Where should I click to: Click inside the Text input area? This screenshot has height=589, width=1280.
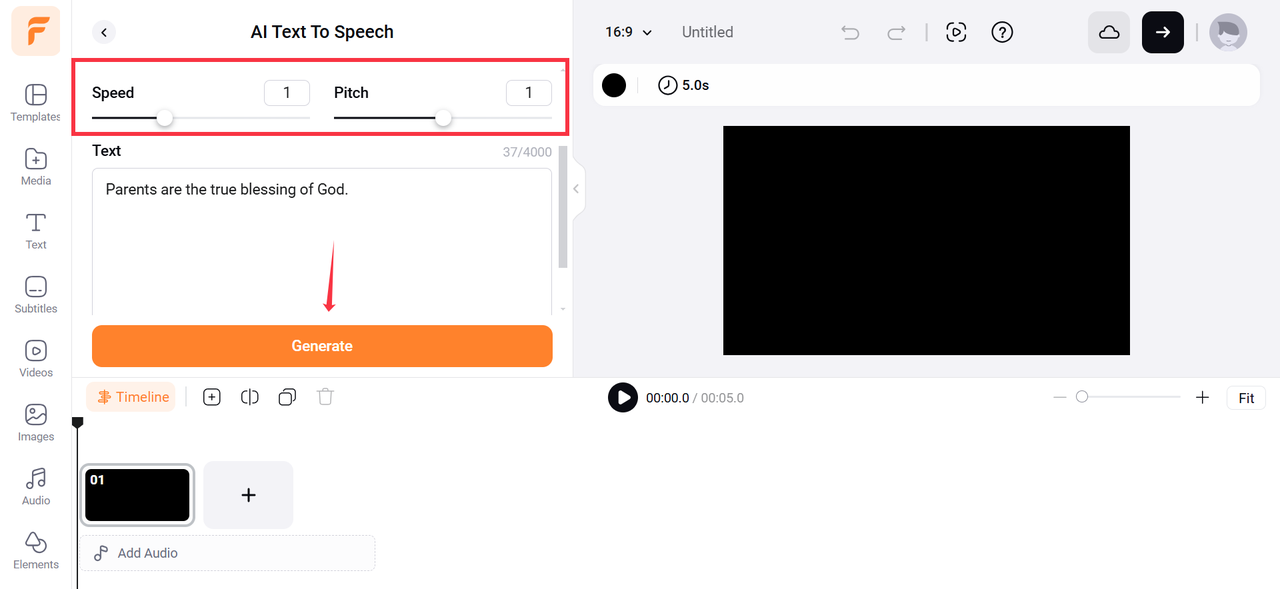(322, 242)
